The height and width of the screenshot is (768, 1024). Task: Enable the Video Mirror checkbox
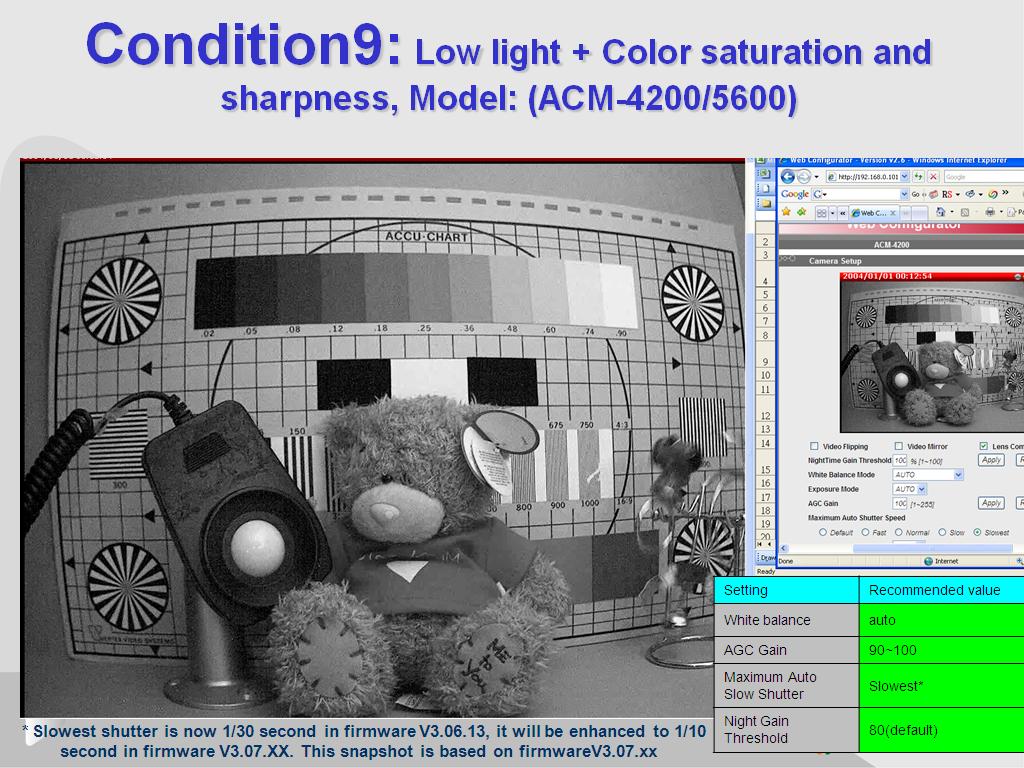pos(899,446)
